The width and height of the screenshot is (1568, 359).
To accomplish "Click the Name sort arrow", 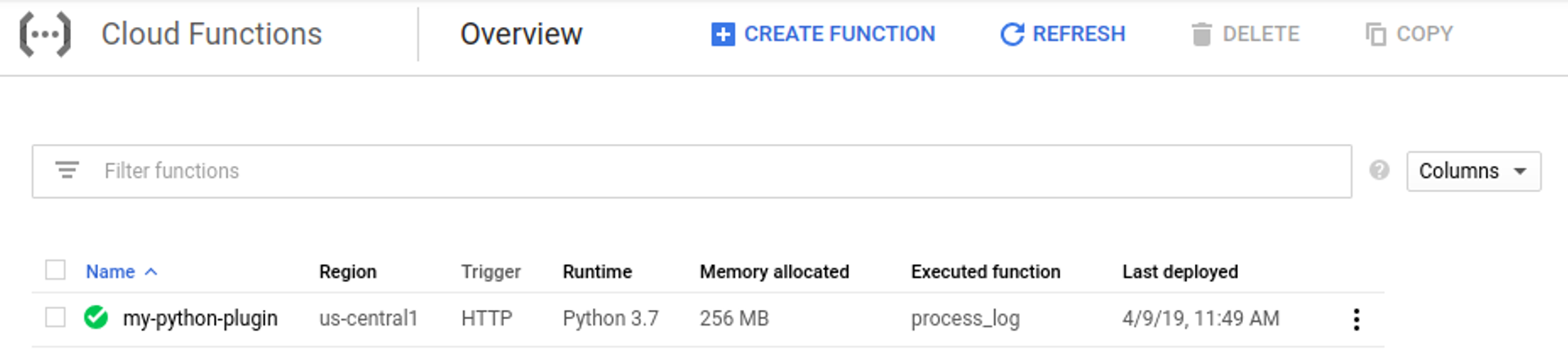I will [151, 271].
